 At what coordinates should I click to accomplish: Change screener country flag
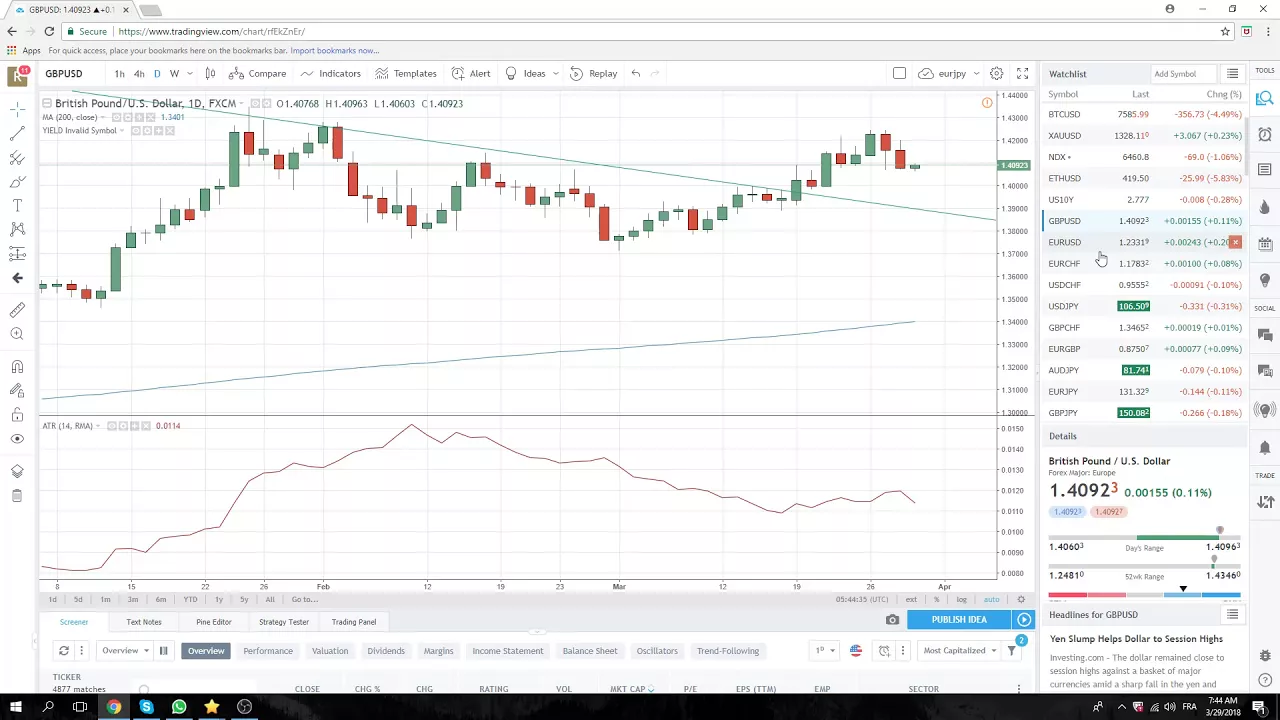pyautogui.click(x=856, y=651)
